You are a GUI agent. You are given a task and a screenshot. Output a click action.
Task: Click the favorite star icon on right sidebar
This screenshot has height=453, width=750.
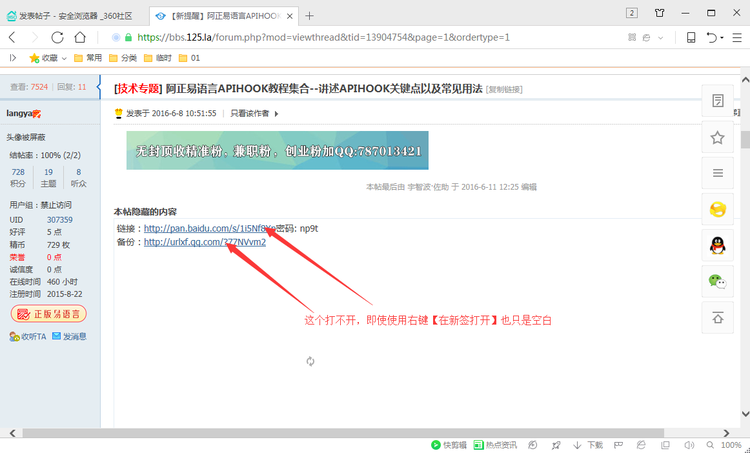pos(717,138)
